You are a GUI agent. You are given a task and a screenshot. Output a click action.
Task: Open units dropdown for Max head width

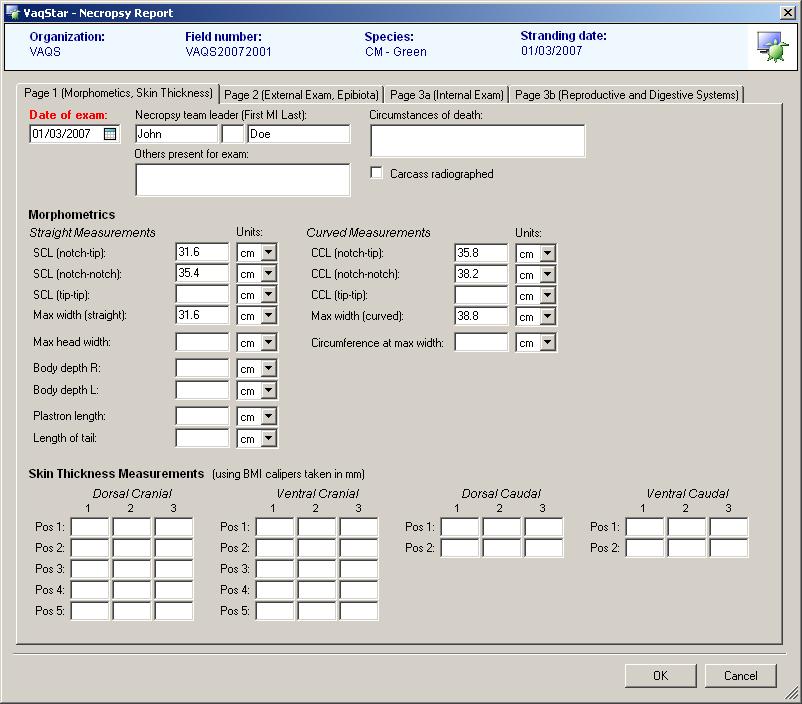[x=267, y=343]
